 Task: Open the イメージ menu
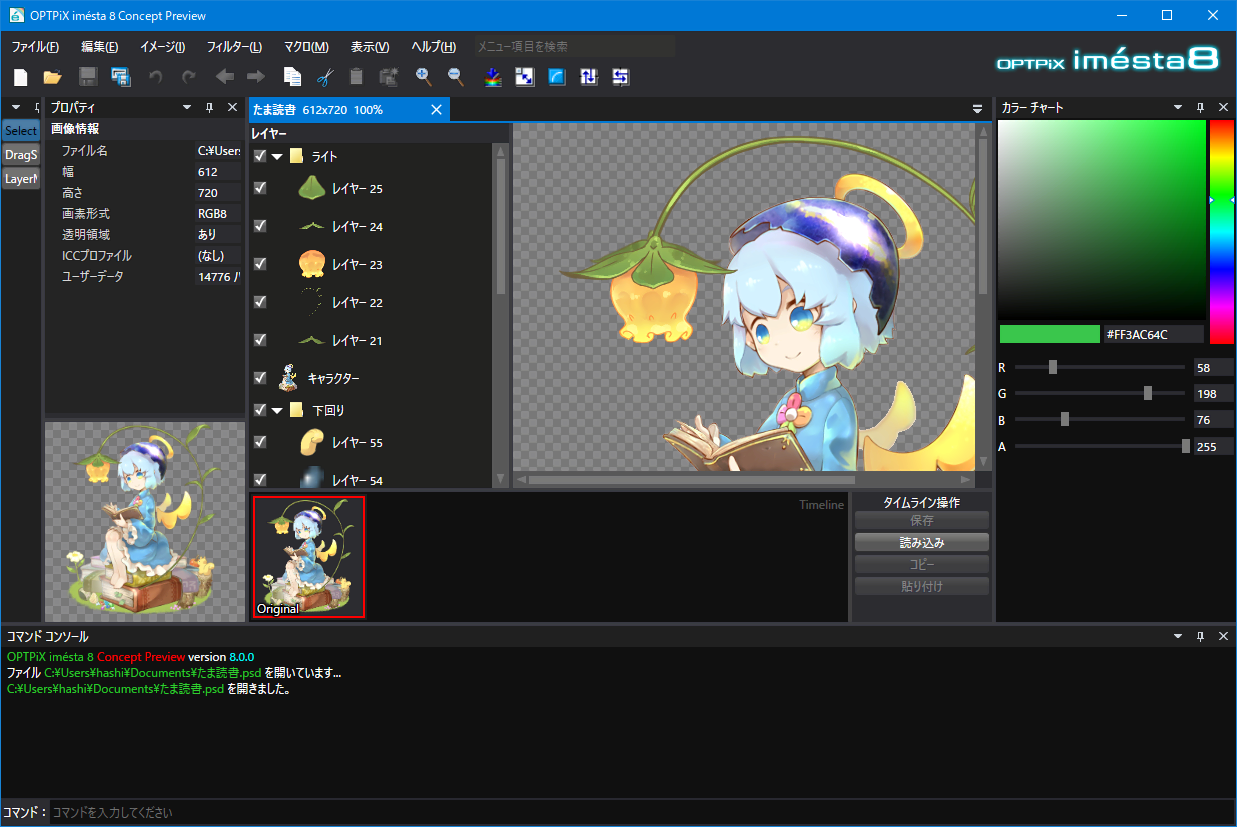[162, 47]
